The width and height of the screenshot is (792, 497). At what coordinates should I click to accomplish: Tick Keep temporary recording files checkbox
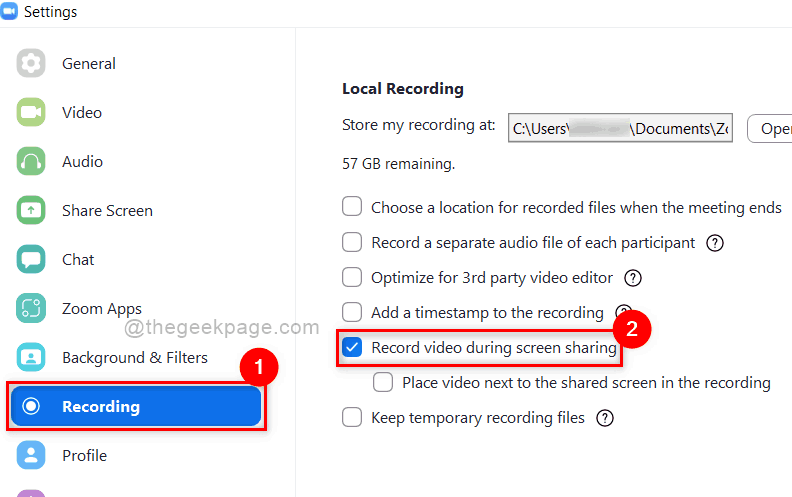tap(352, 418)
